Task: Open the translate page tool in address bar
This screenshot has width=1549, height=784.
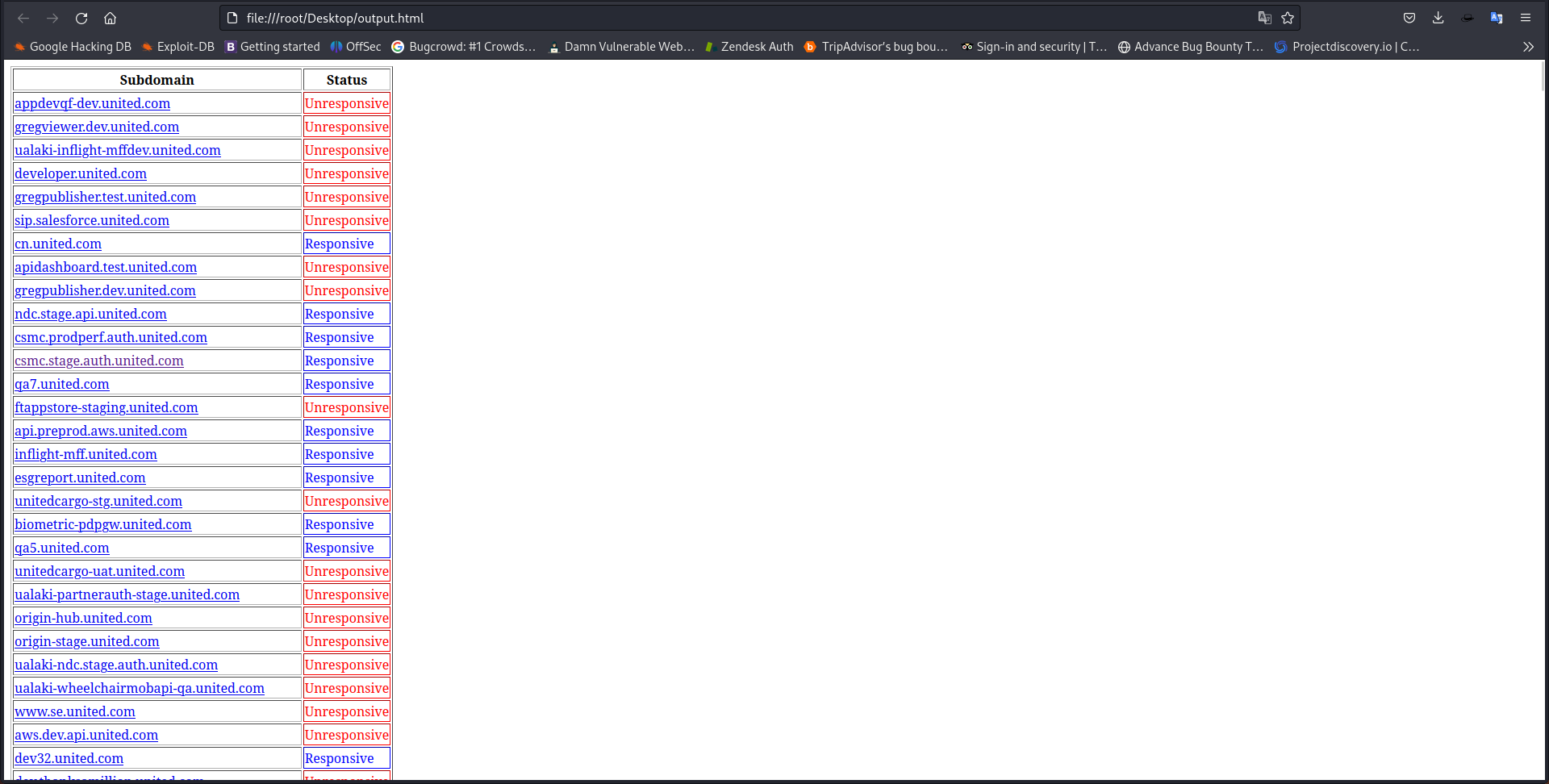Action: tap(1264, 18)
